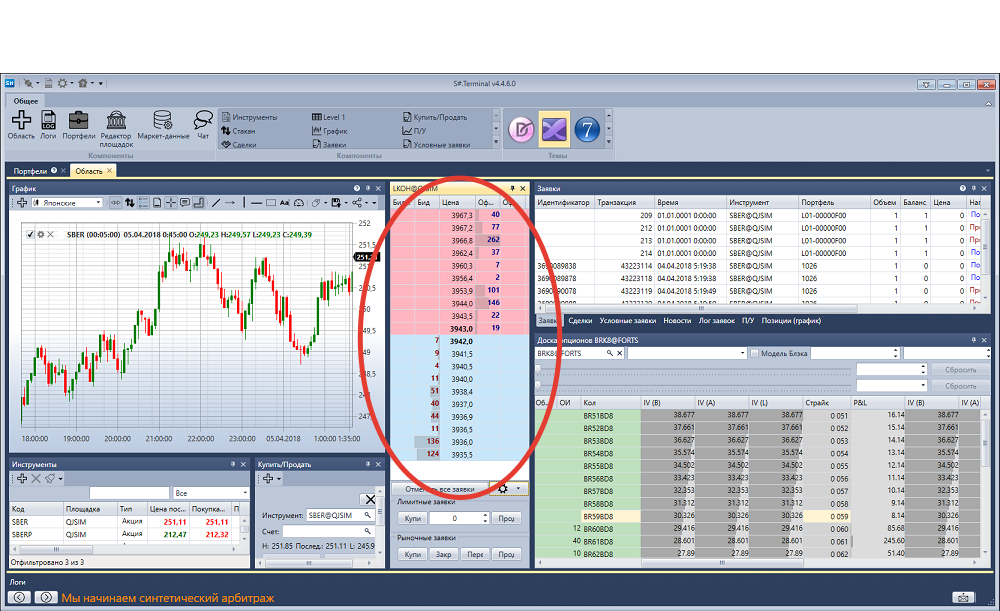Viewport: 1000px width, 611px height.
Task: Click the Купи button under Лимитные заявки
Action: (413, 519)
